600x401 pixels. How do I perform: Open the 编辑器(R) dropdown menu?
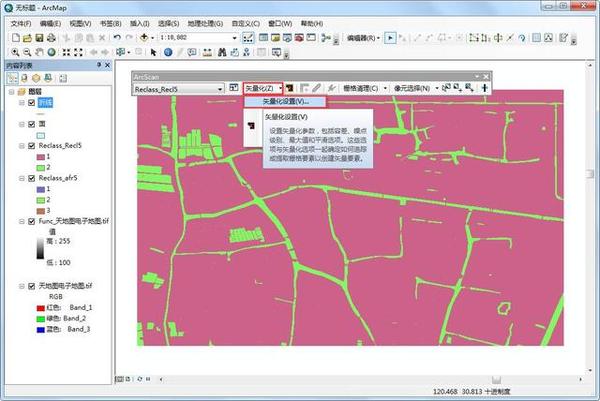coord(364,38)
